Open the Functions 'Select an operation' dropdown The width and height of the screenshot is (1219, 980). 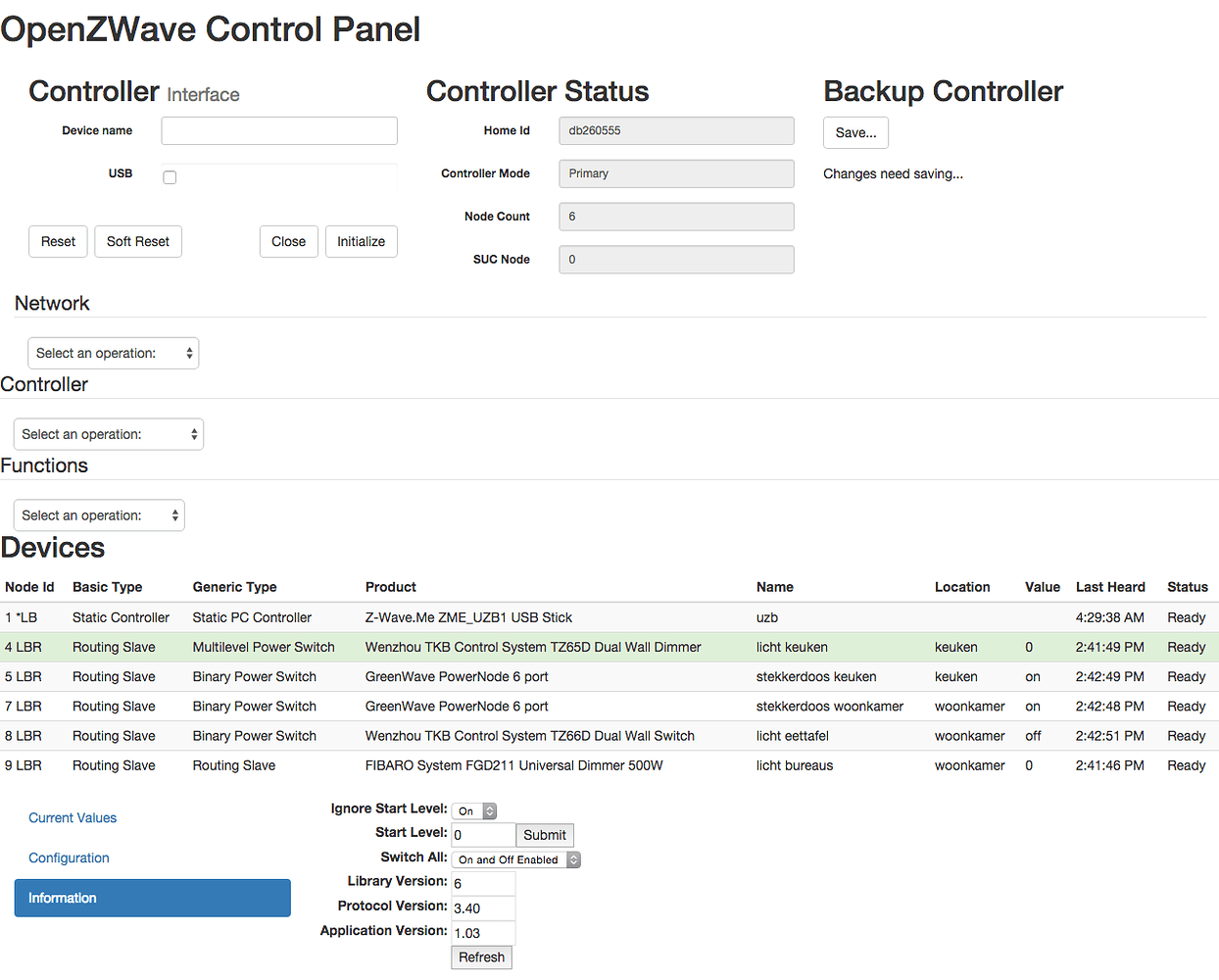click(98, 514)
